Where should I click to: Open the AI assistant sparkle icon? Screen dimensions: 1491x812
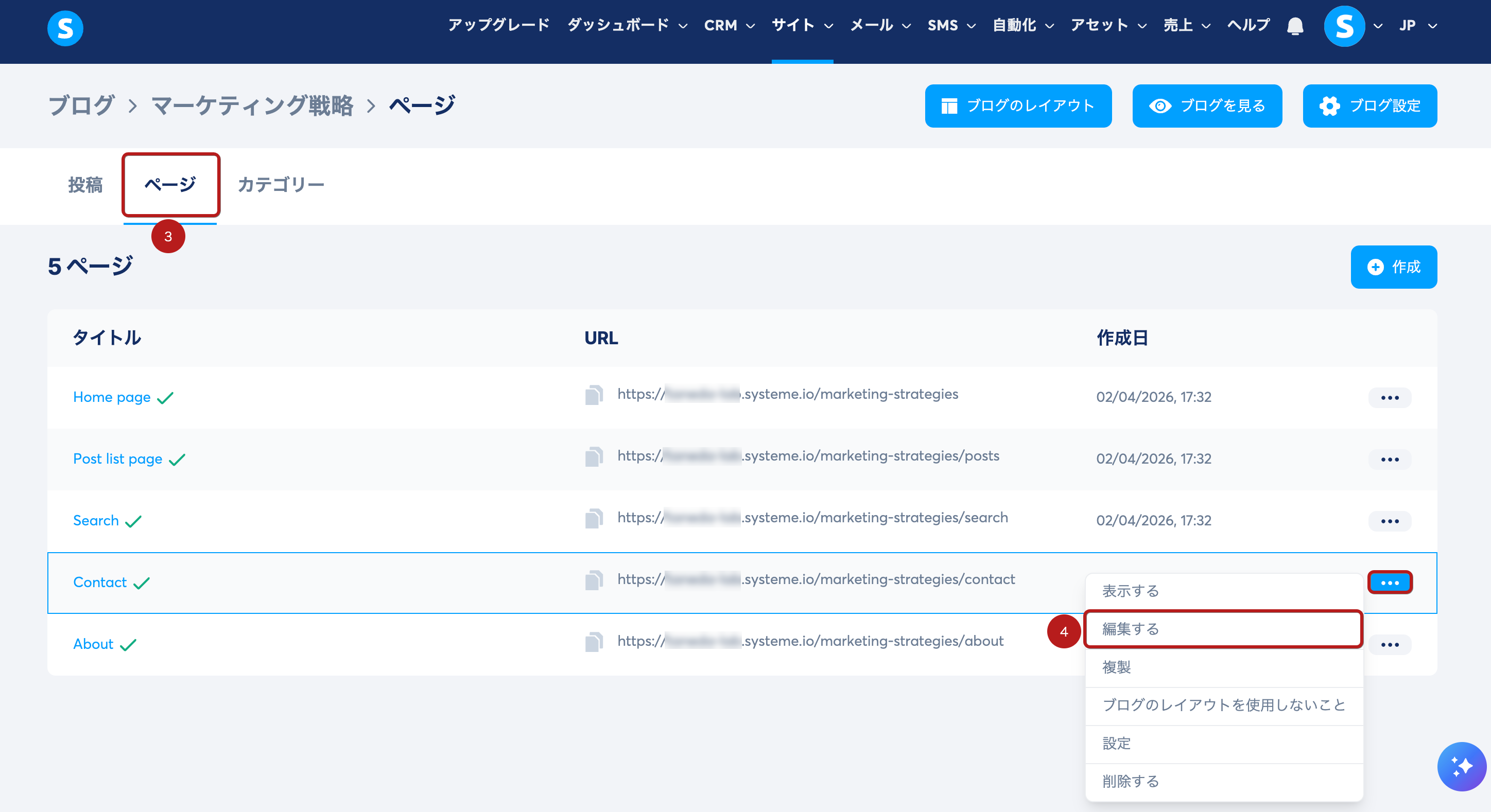(x=1461, y=766)
